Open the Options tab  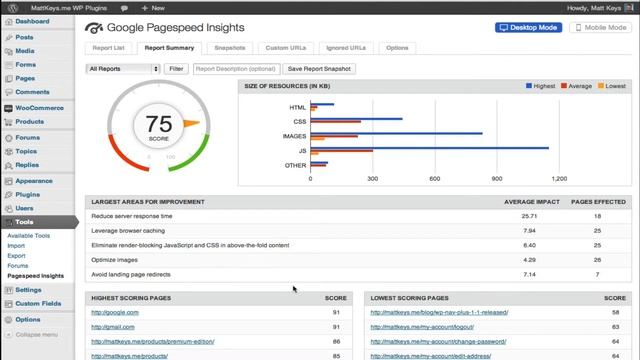click(397, 48)
